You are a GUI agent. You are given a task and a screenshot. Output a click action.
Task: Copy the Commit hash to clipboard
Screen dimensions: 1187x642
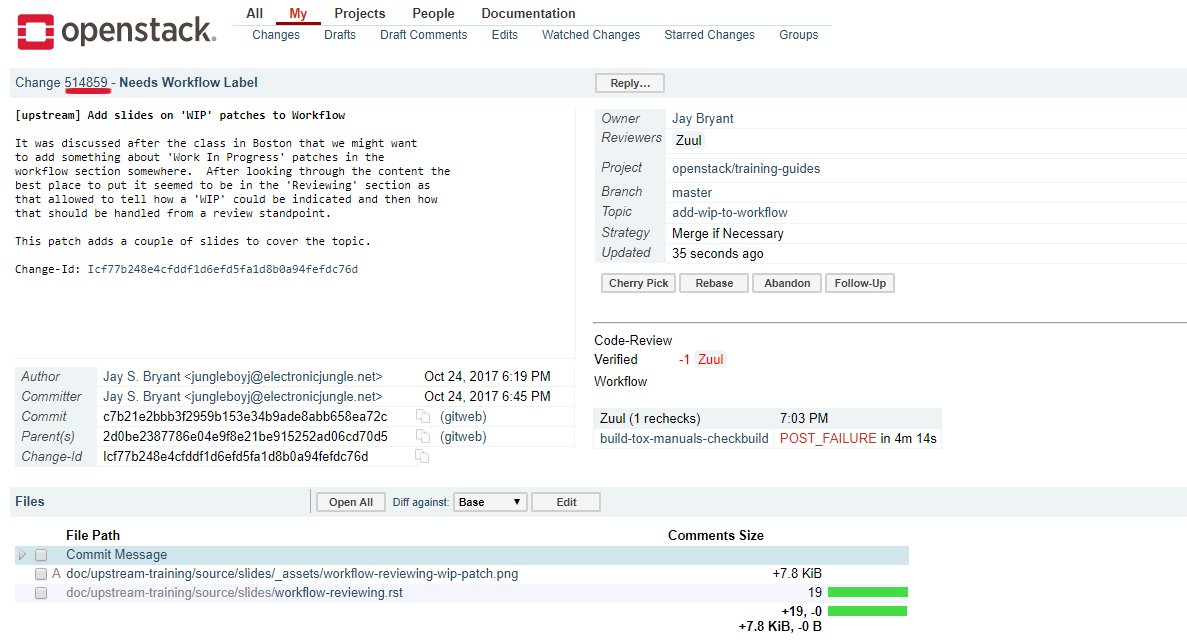point(422,417)
